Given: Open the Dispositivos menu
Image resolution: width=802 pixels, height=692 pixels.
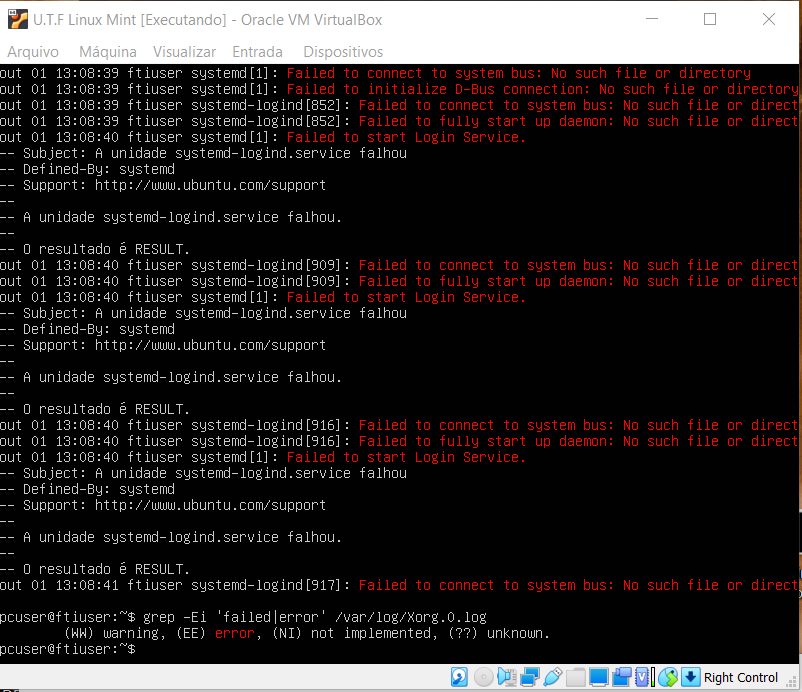Looking at the screenshot, I should pos(343,52).
